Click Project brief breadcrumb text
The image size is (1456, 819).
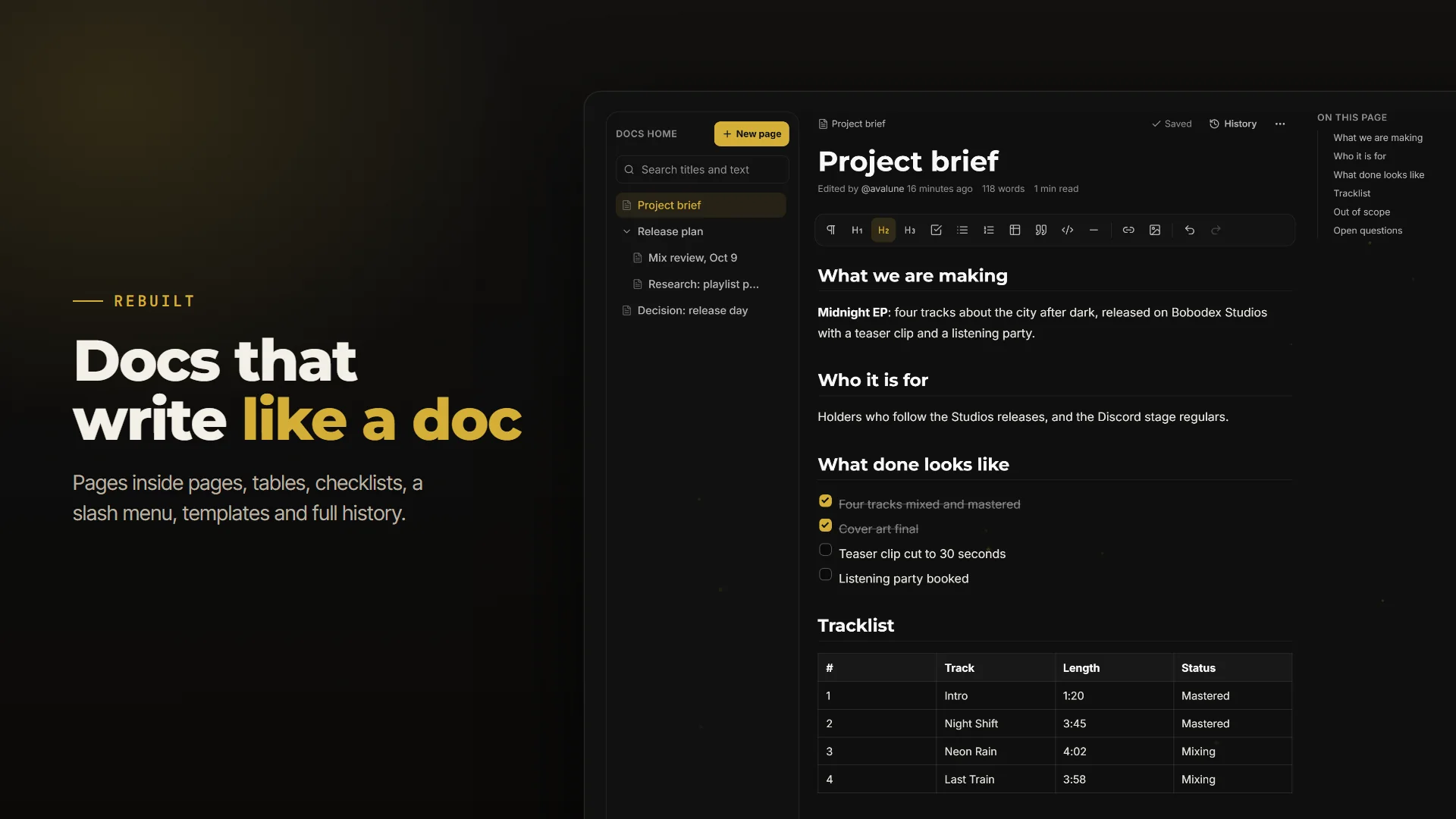858,124
